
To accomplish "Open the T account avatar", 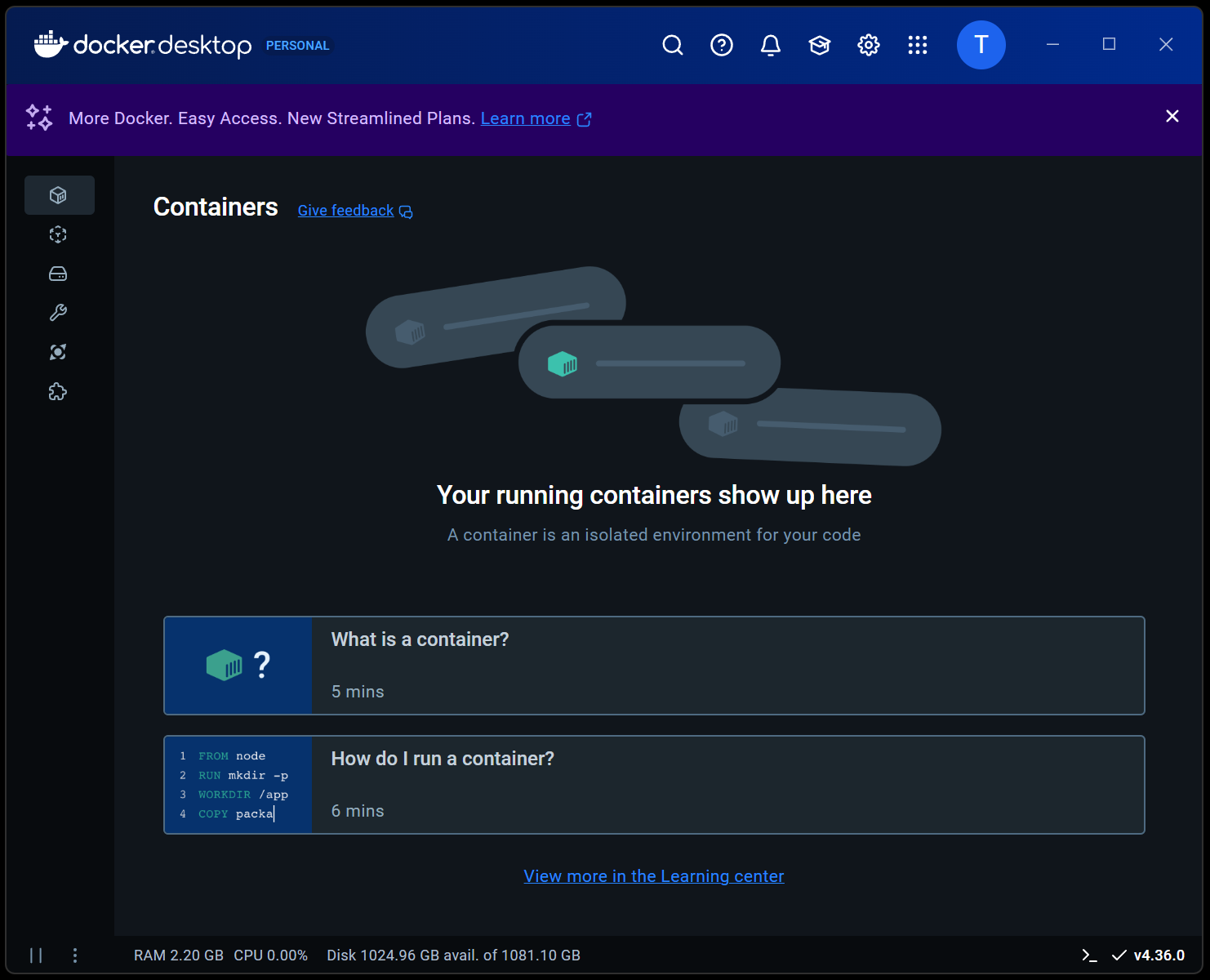I will (981, 45).
